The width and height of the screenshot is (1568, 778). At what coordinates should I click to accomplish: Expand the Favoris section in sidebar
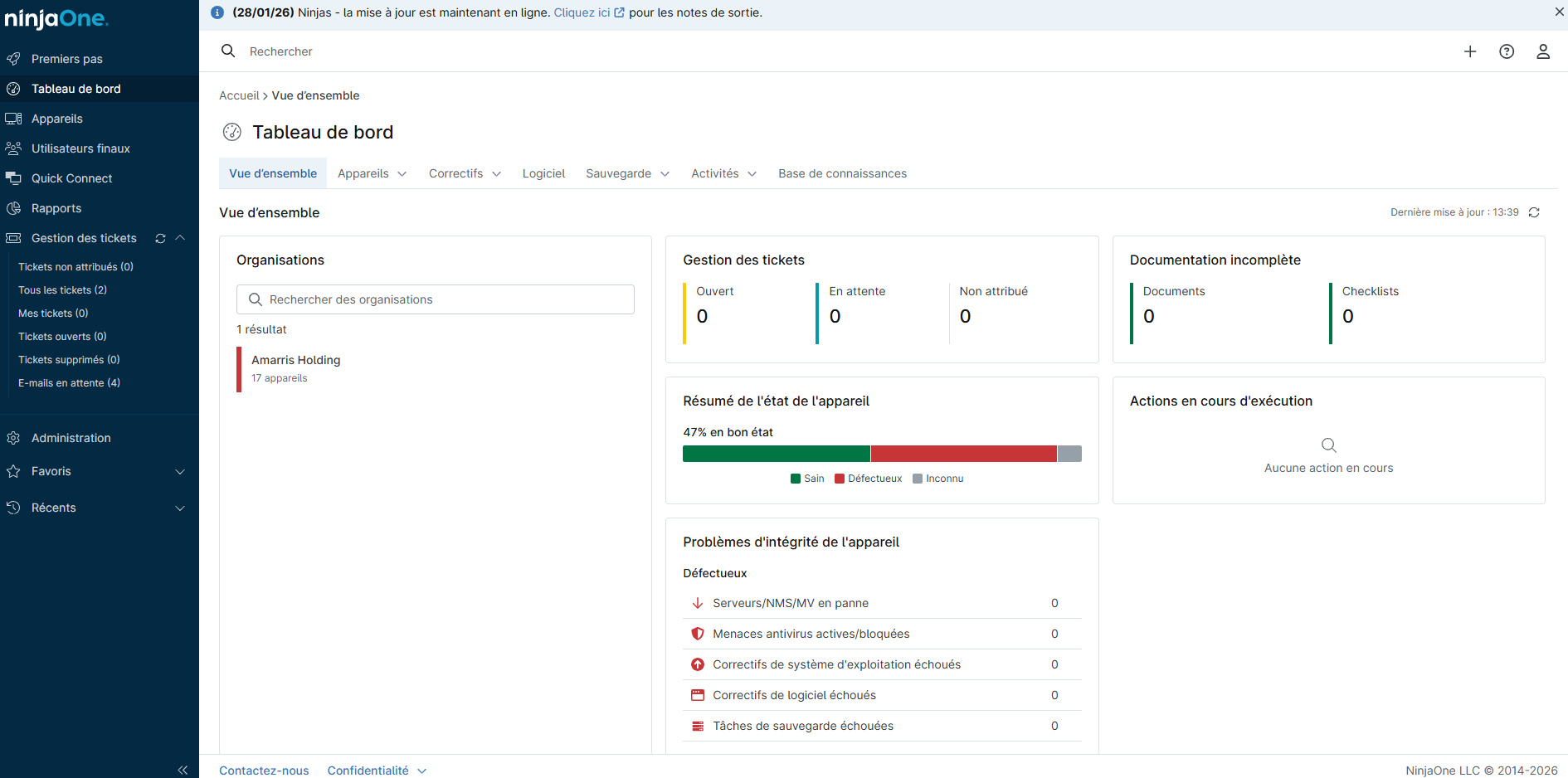pos(180,471)
